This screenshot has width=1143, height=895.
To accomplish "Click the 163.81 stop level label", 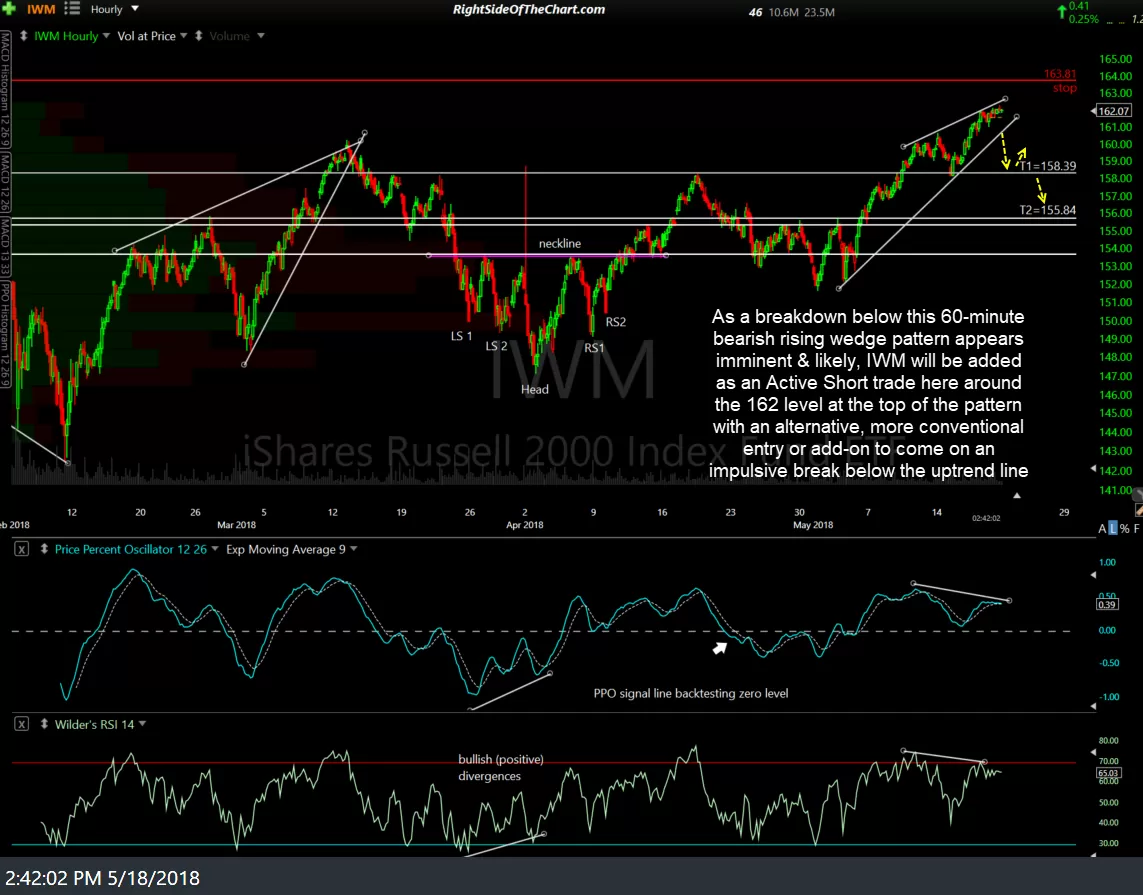I will (1060, 74).
